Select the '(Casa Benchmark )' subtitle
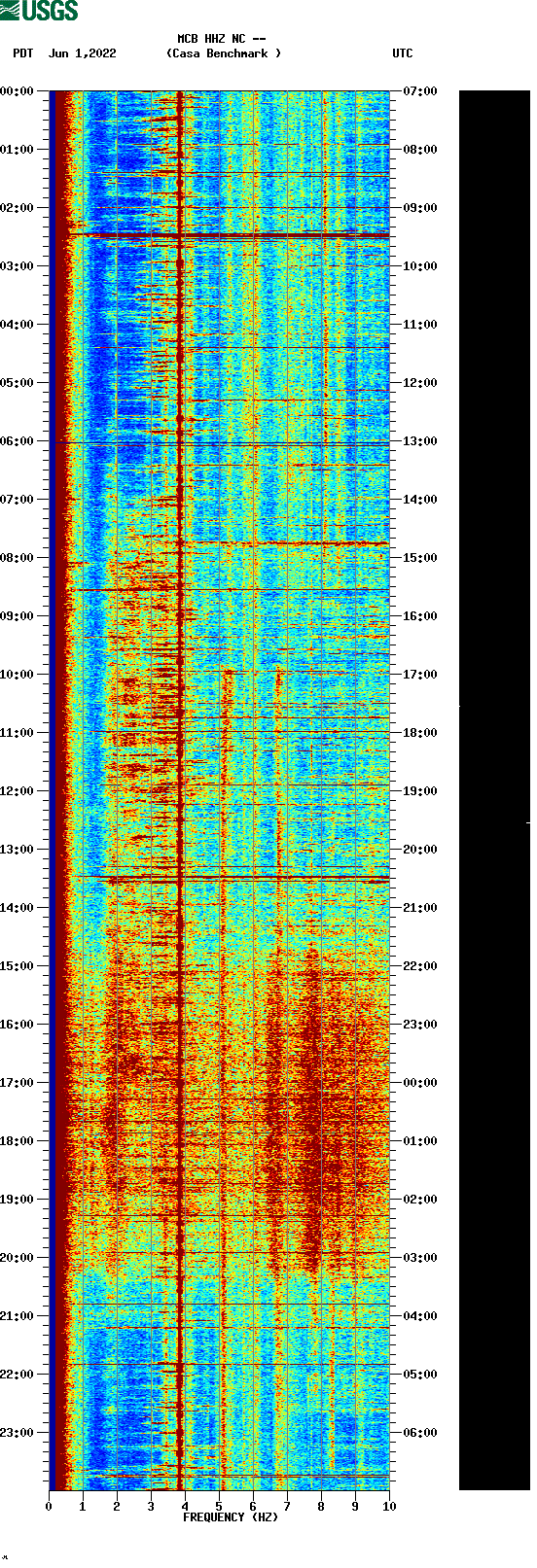 pyautogui.click(x=224, y=53)
